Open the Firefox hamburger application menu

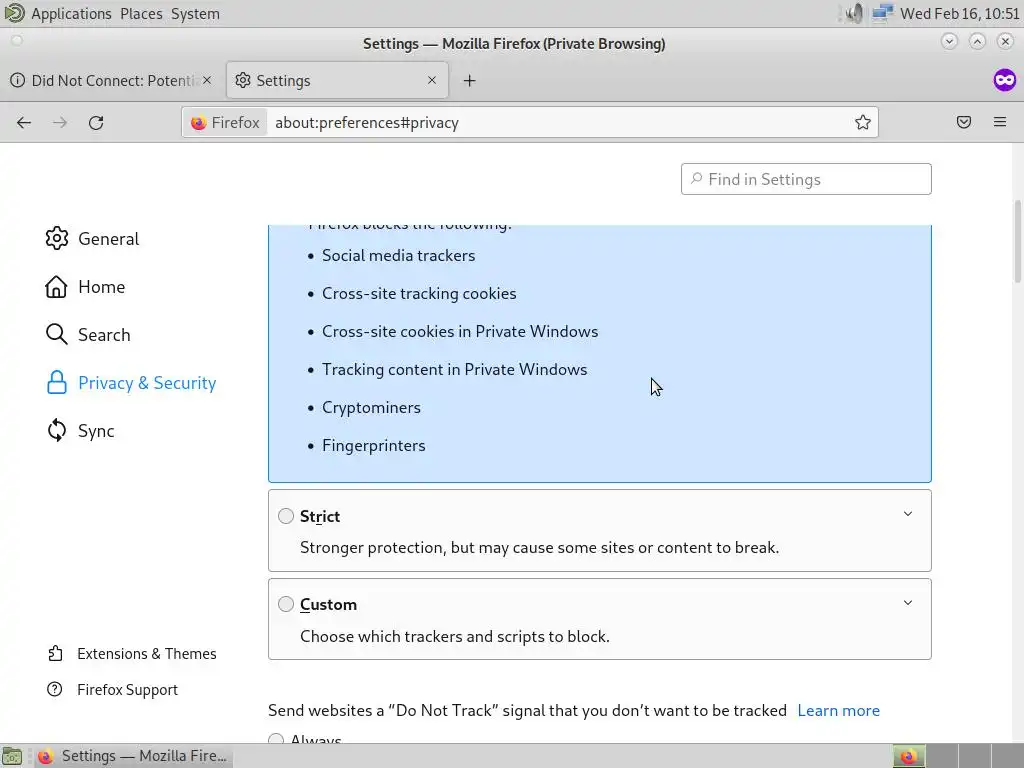tap(1000, 122)
